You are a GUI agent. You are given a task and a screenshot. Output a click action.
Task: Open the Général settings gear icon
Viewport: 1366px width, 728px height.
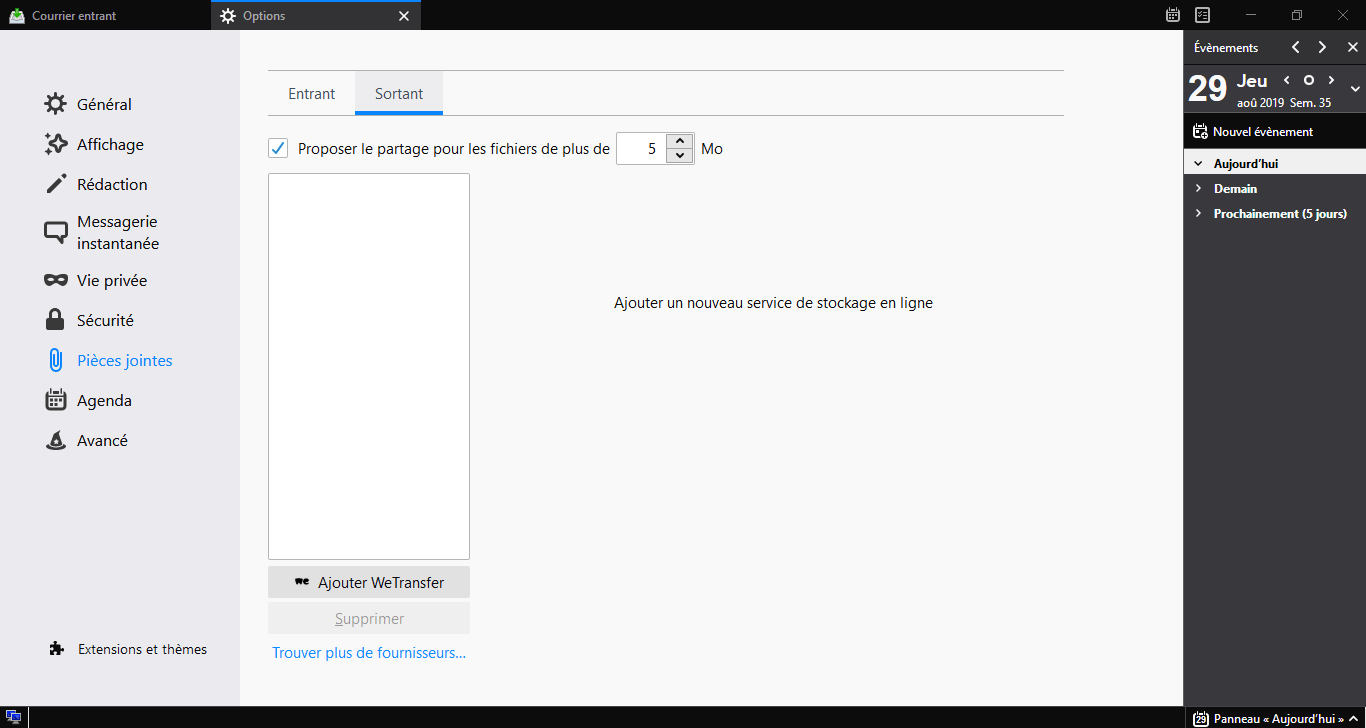pos(56,104)
